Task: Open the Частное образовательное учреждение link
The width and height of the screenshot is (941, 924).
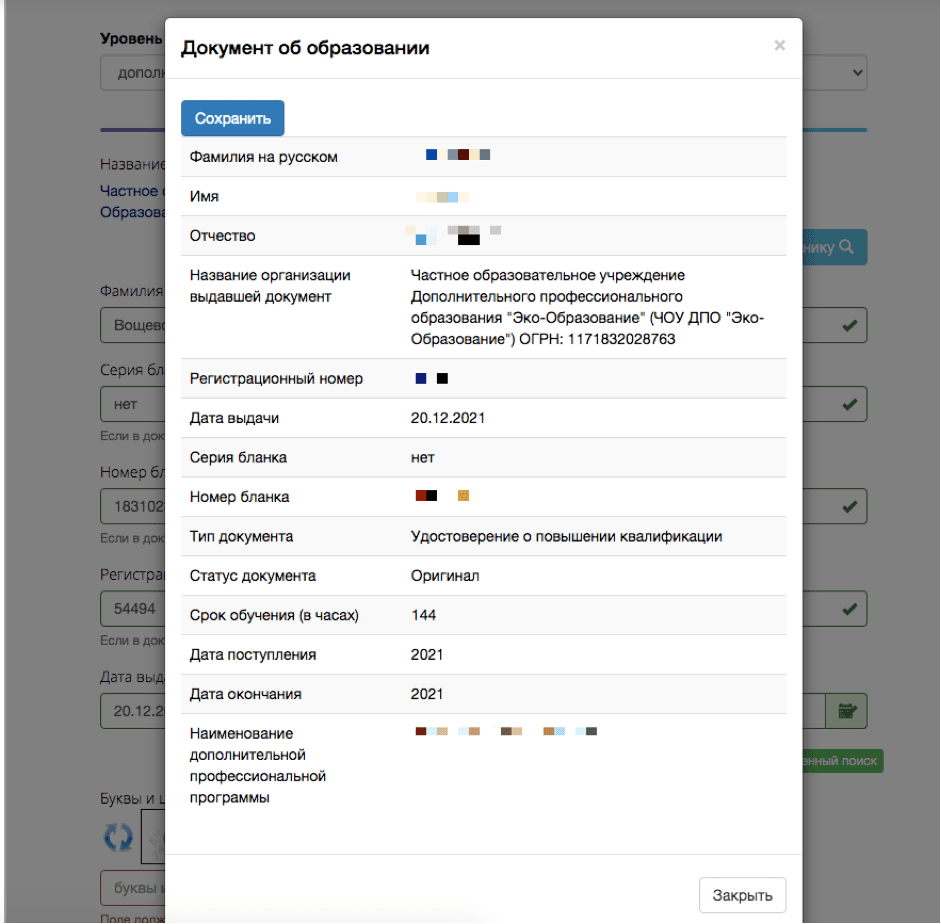Action: [130, 190]
